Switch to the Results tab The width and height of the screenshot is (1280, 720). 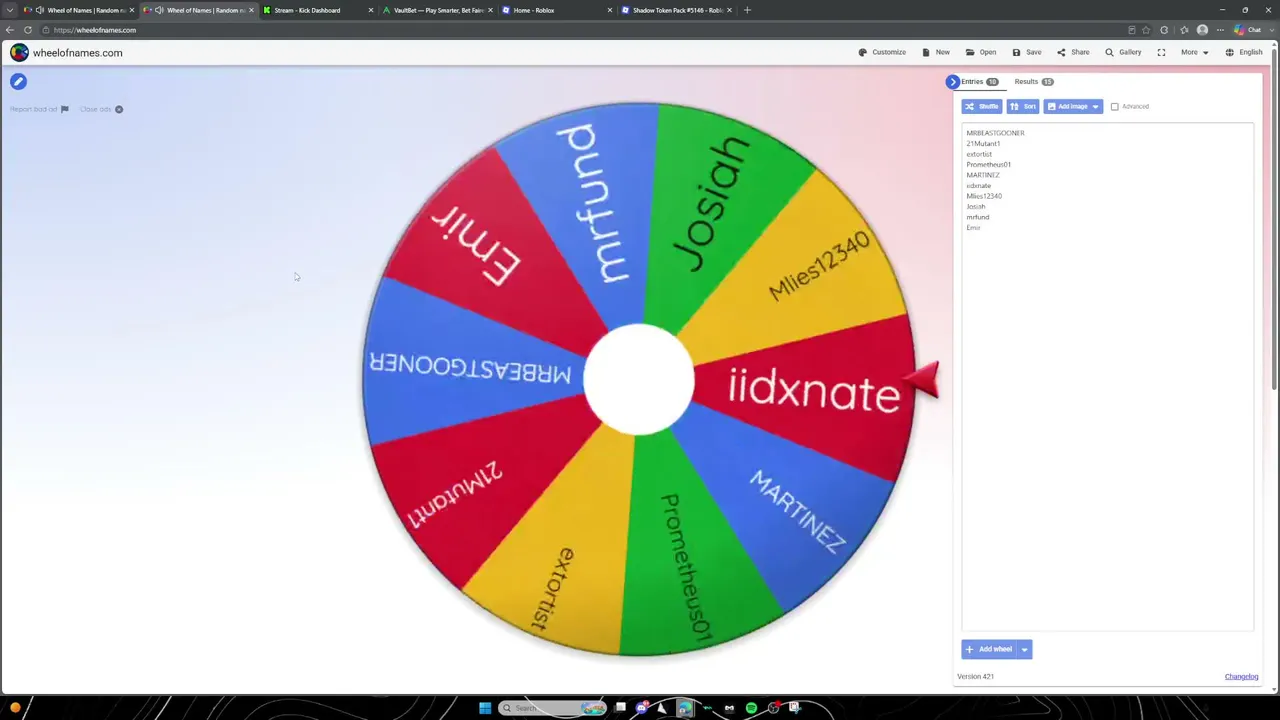1033,82
